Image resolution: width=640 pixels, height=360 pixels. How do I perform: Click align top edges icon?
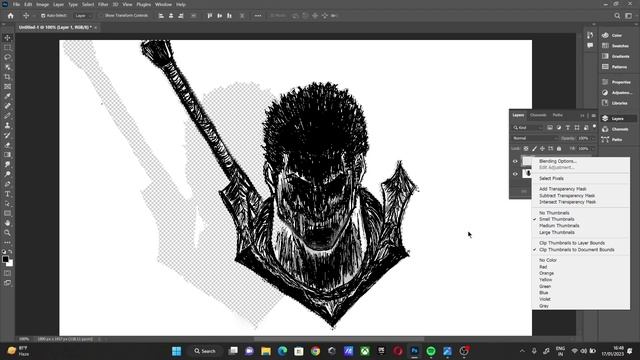coord(210,16)
